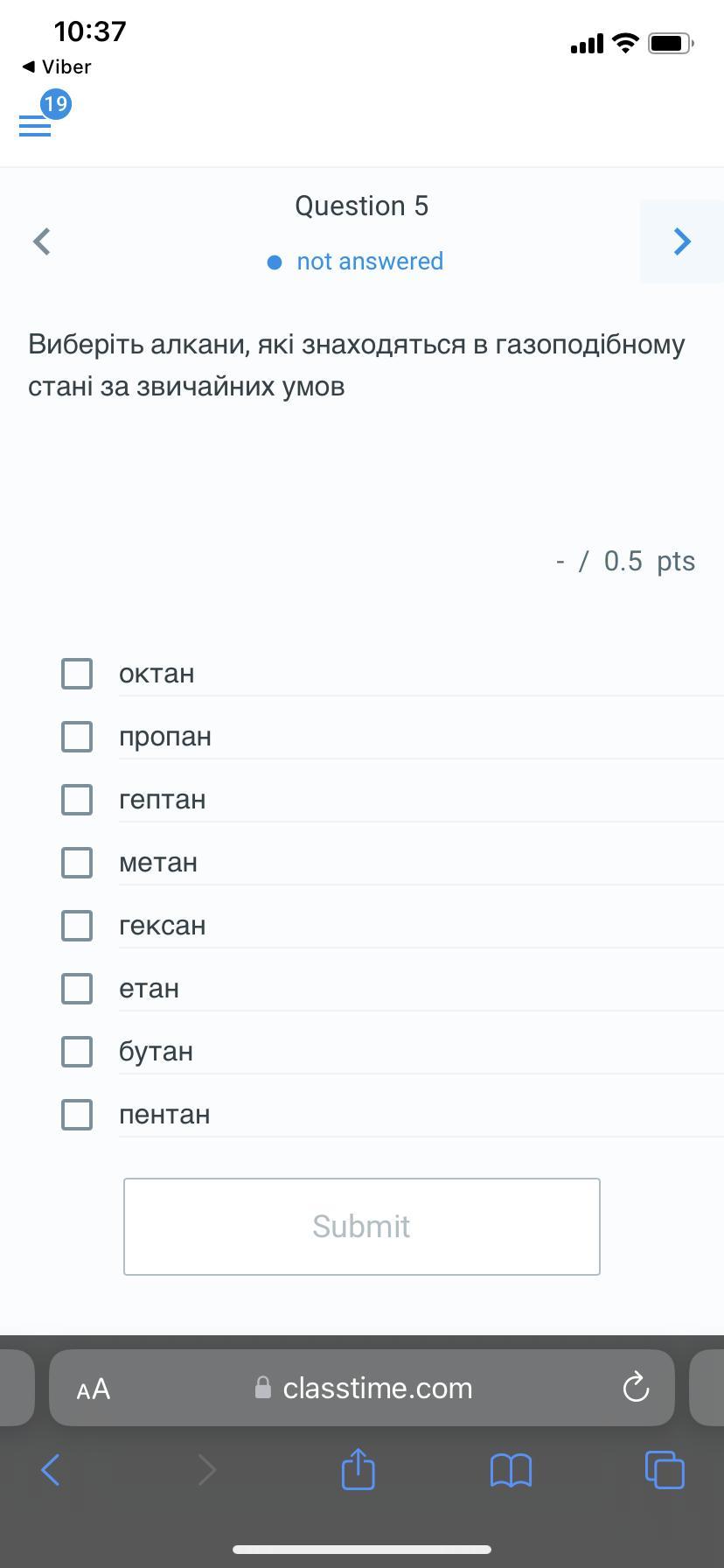Tick the метан checkbox
This screenshot has width=724, height=1568.
coord(77,863)
